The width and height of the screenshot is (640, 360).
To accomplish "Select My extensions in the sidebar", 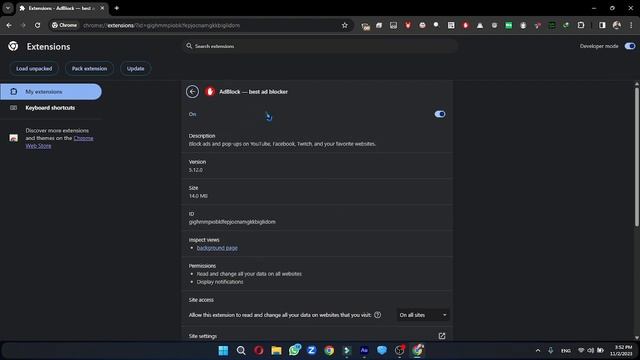I will tap(51, 91).
